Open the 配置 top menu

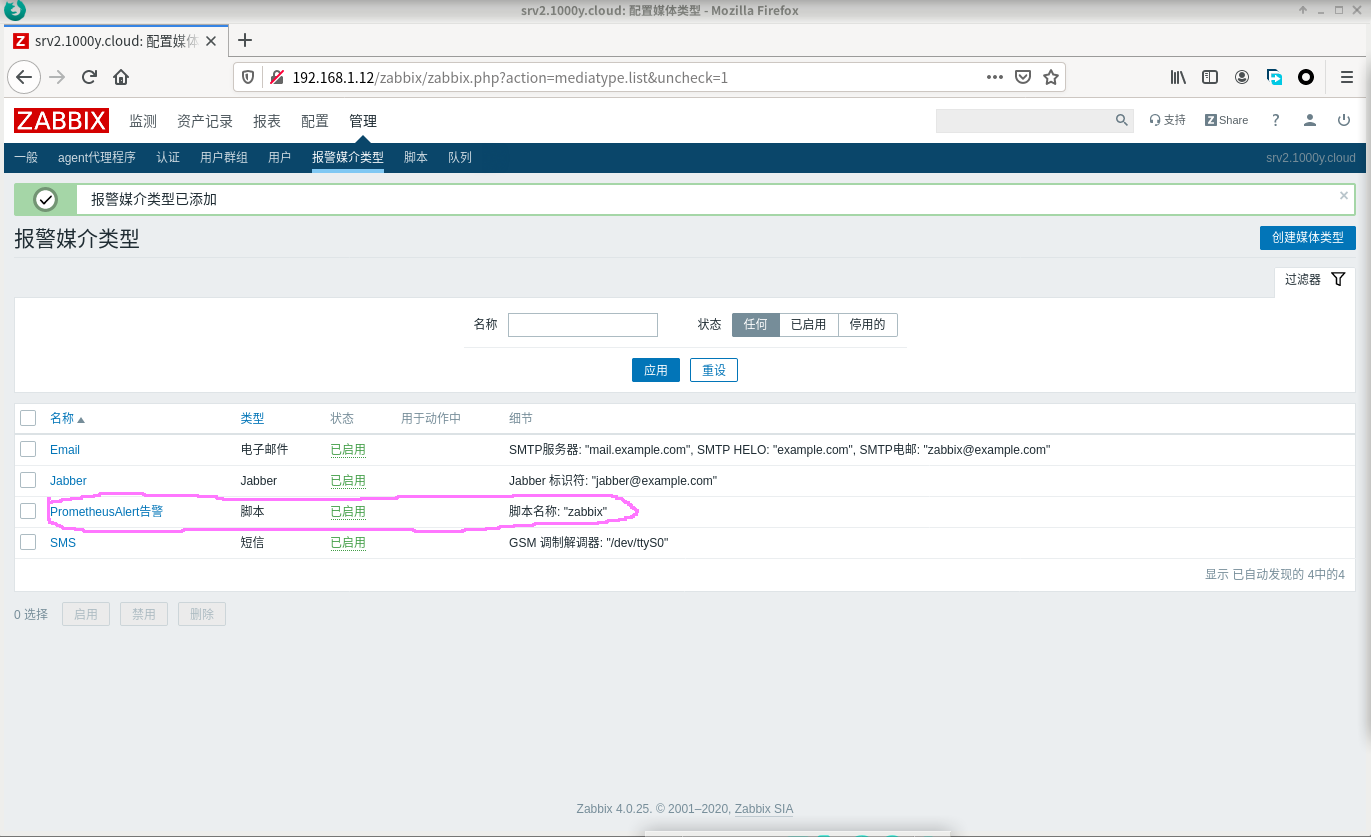(x=314, y=121)
